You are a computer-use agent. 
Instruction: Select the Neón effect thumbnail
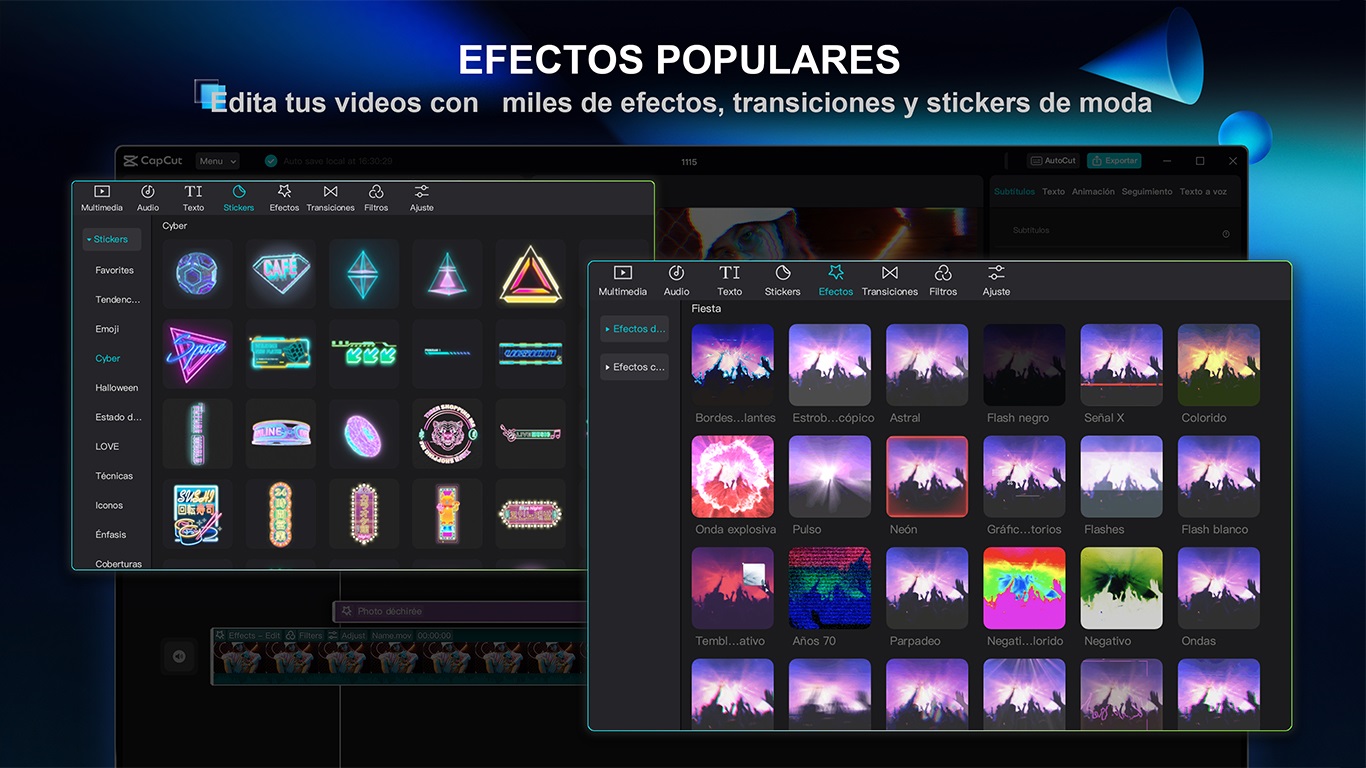click(927, 476)
